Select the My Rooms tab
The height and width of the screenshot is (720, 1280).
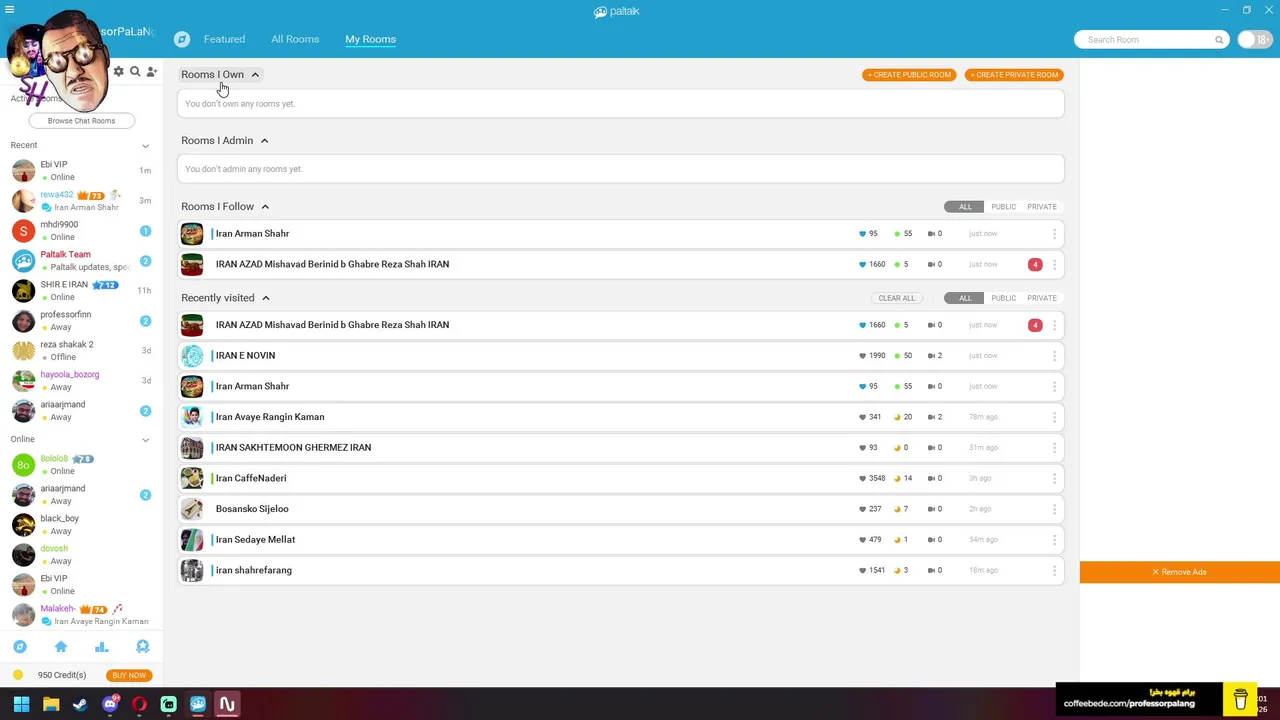coord(370,39)
